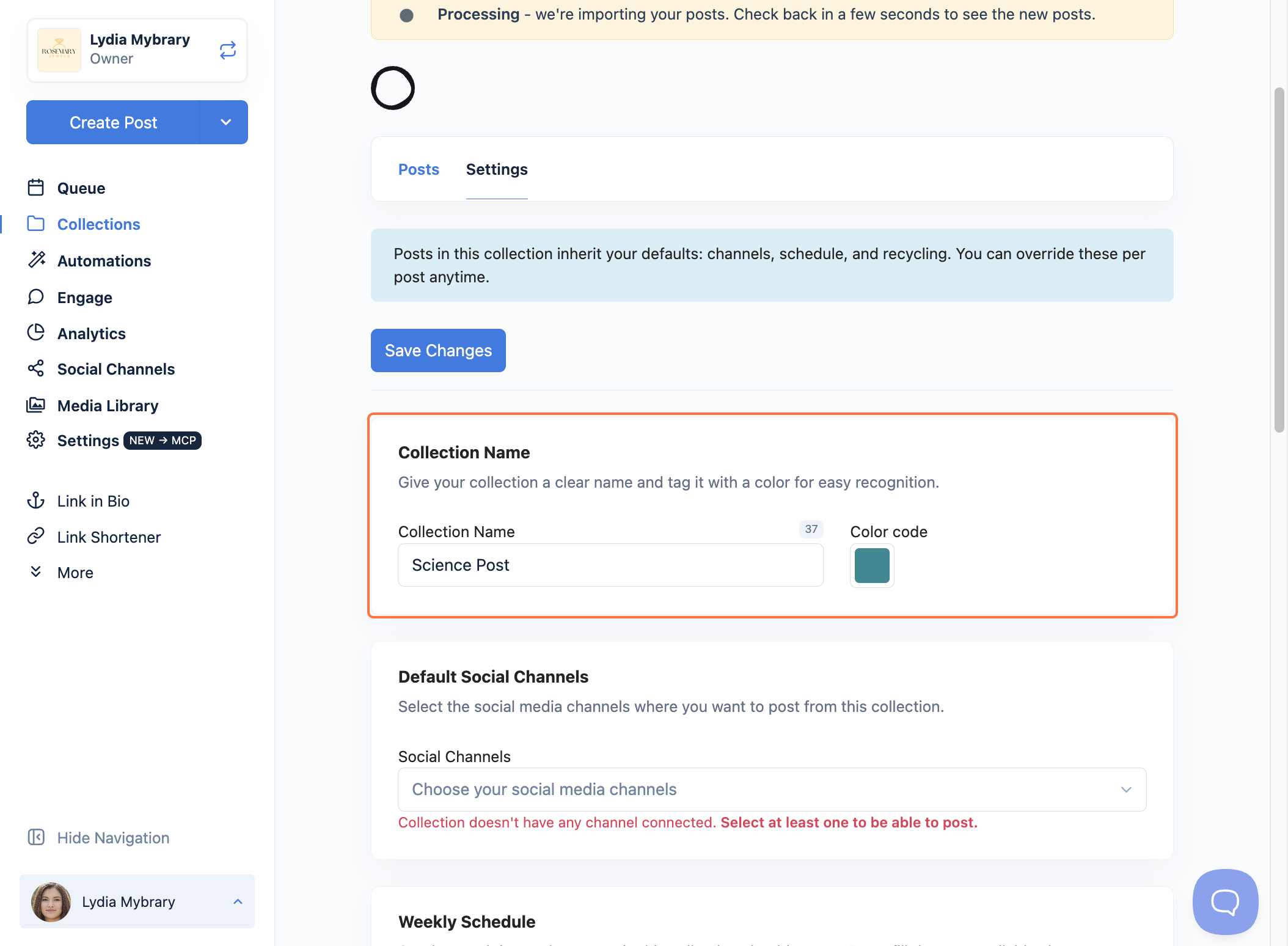The width and height of the screenshot is (1288, 946).
Task: Click the Save Changes button
Action: tap(438, 350)
